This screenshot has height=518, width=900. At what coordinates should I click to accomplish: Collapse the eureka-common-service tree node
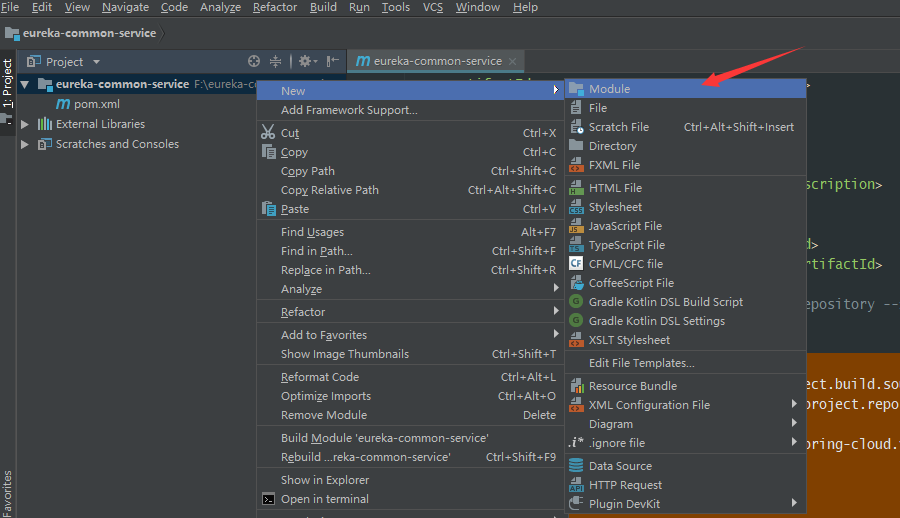pos(25,84)
